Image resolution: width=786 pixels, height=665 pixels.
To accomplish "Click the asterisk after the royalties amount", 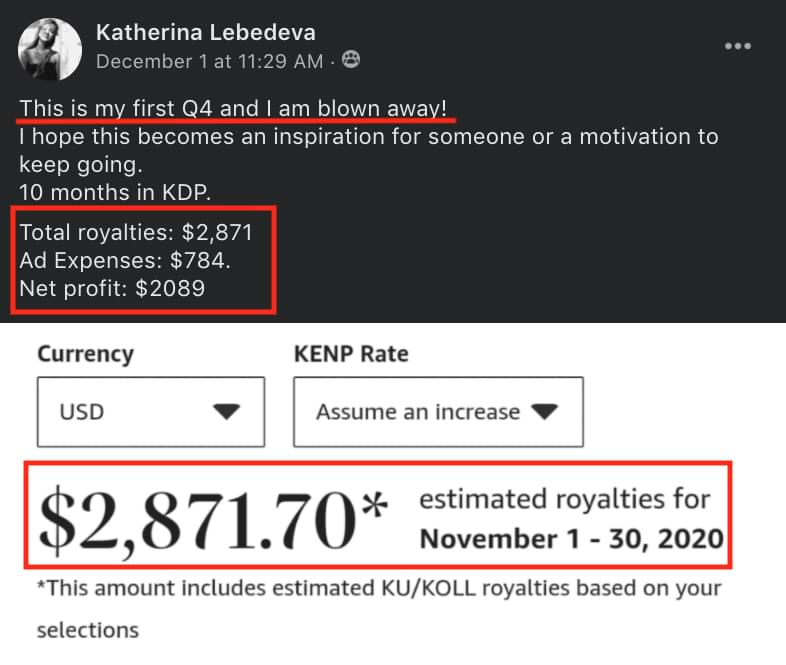I will [374, 504].
